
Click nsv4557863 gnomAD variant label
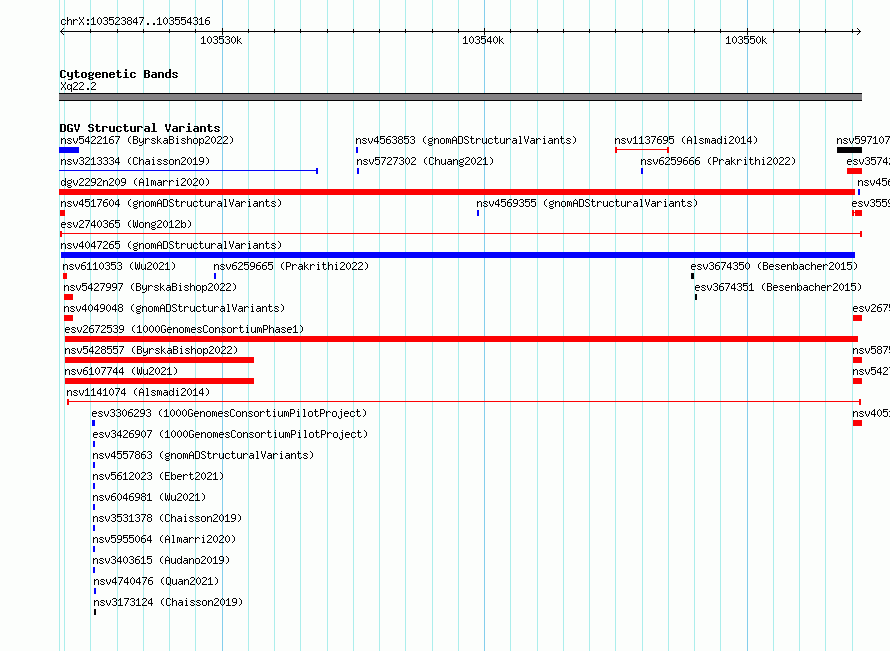(203, 455)
